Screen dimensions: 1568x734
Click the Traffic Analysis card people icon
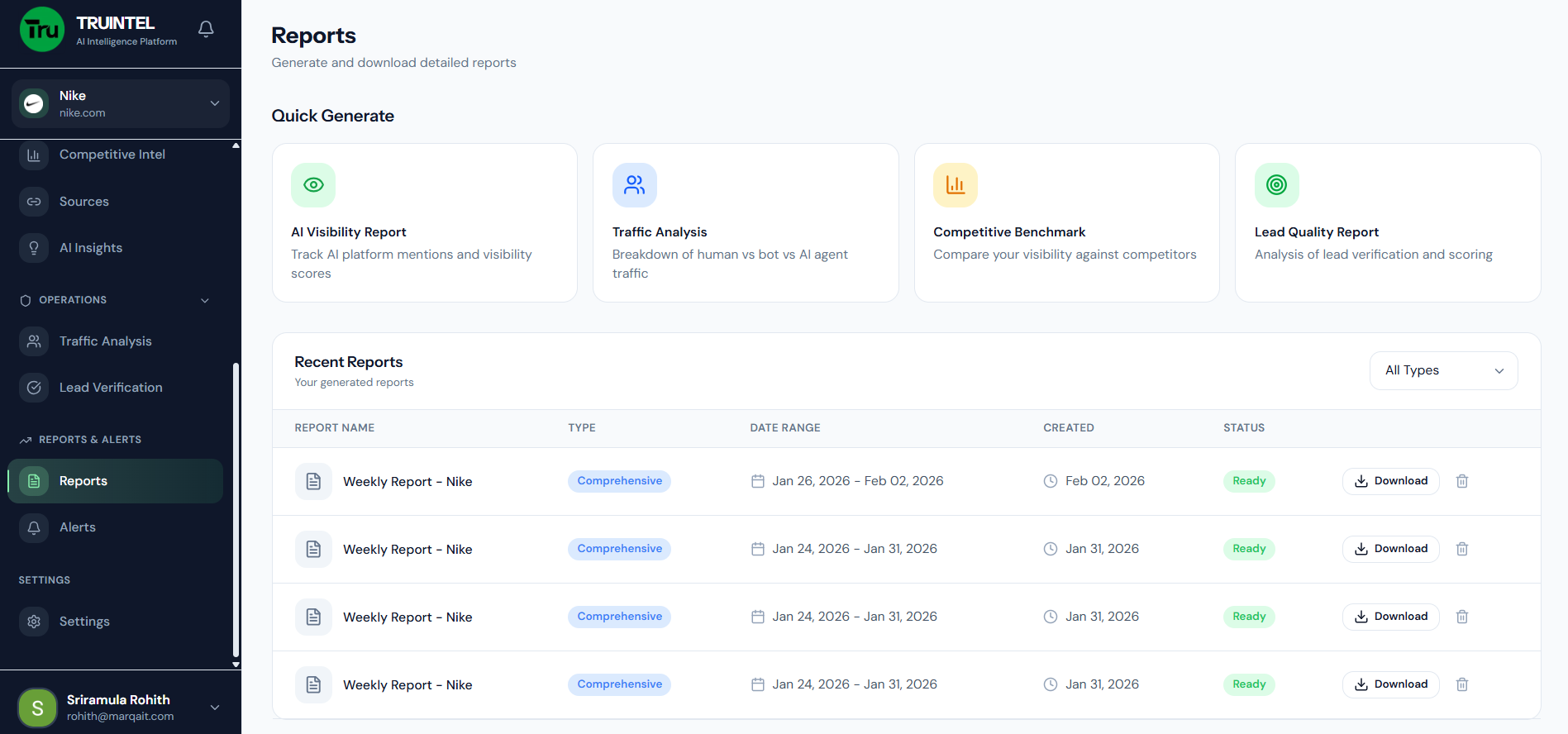pyautogui.click(x=634, y=185)
